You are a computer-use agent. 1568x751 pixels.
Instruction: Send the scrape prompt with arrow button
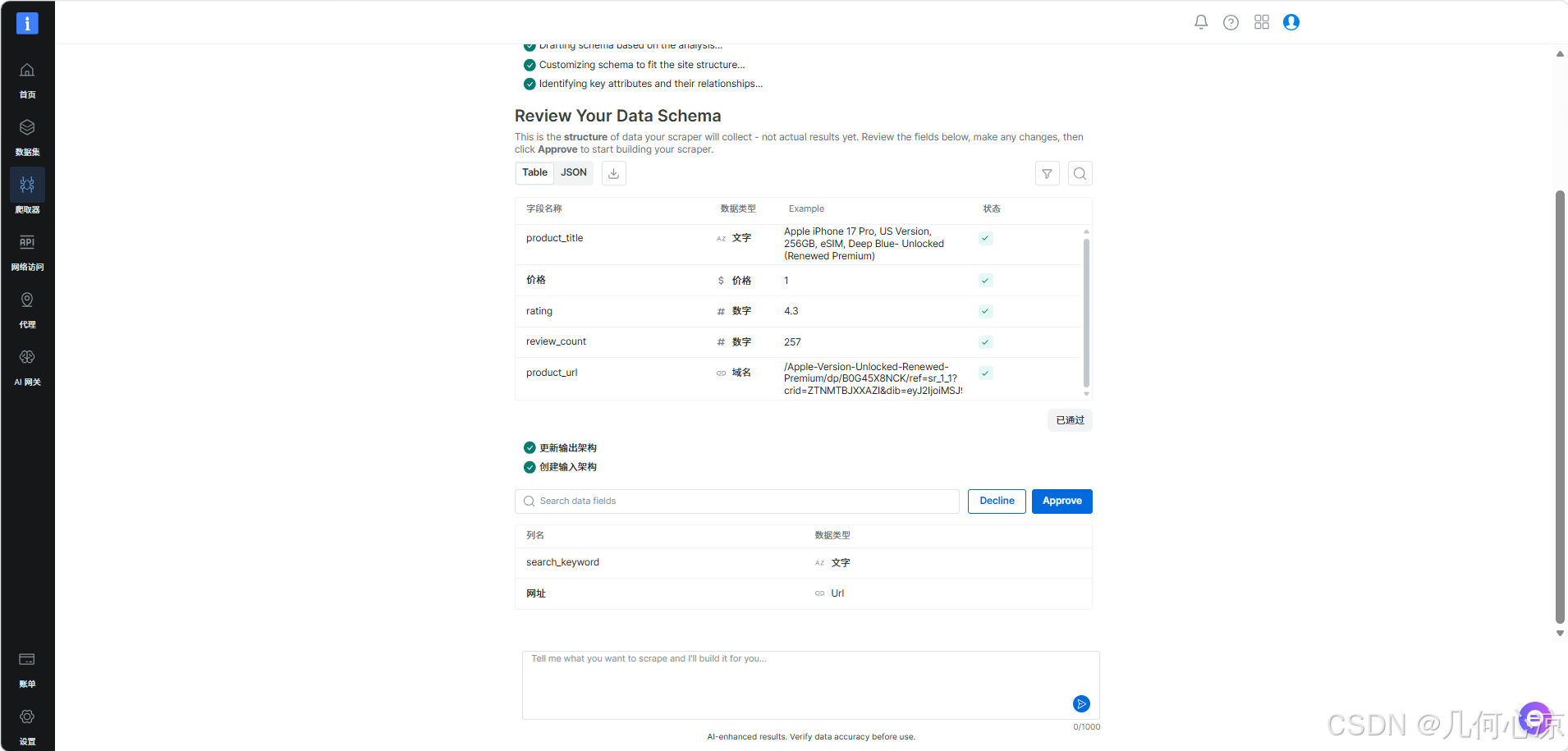1081,703
